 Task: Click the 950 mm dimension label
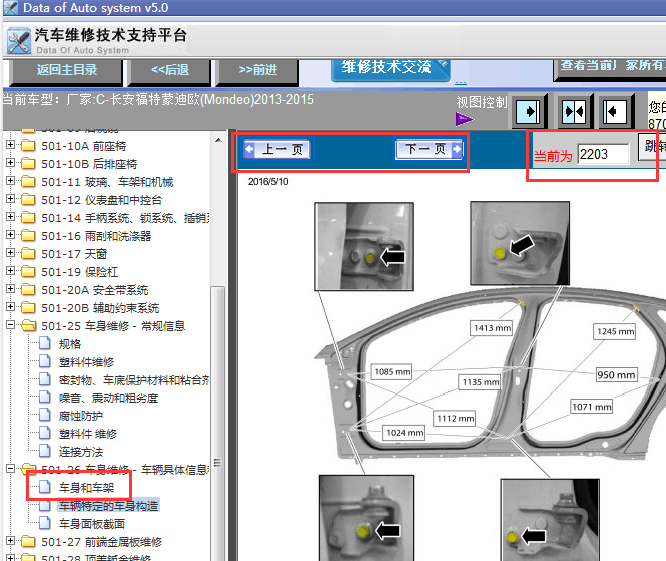click(x=616, y=375)
